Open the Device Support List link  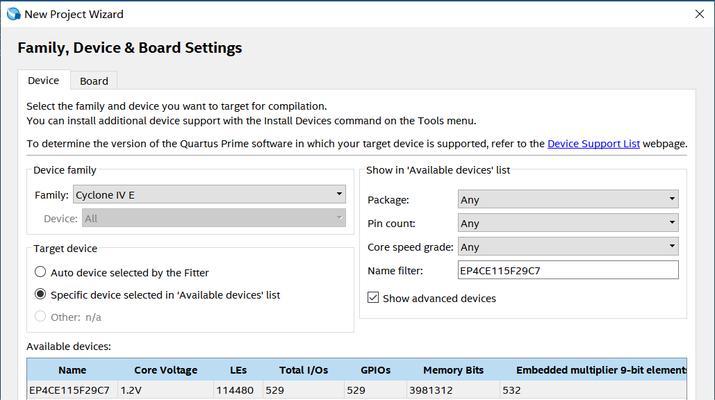pos(593,144)
